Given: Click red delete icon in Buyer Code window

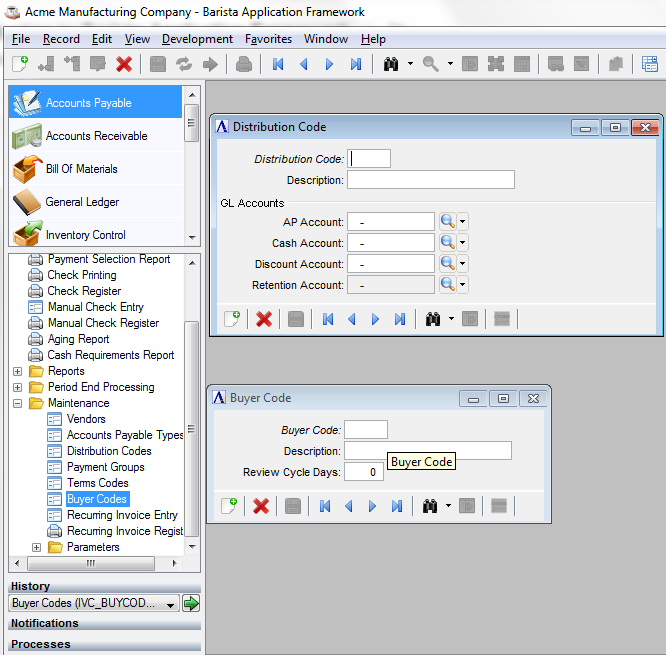Looking at the screenshot, I should [261, 506].
